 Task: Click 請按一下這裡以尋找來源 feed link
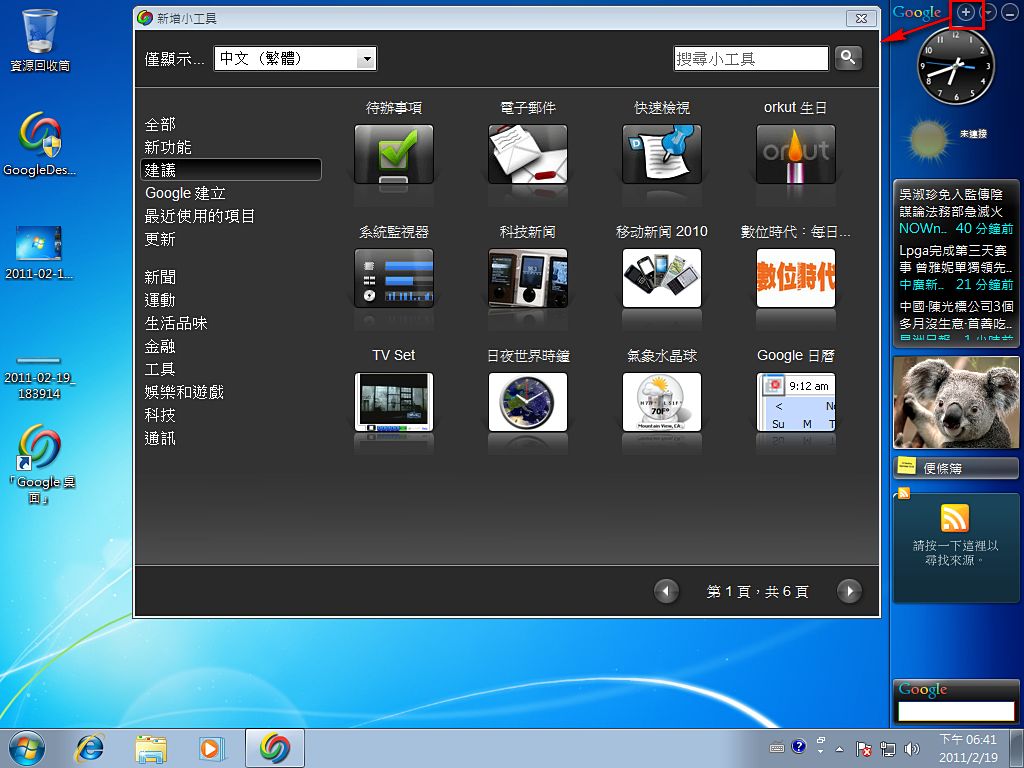tap(955, 552)
